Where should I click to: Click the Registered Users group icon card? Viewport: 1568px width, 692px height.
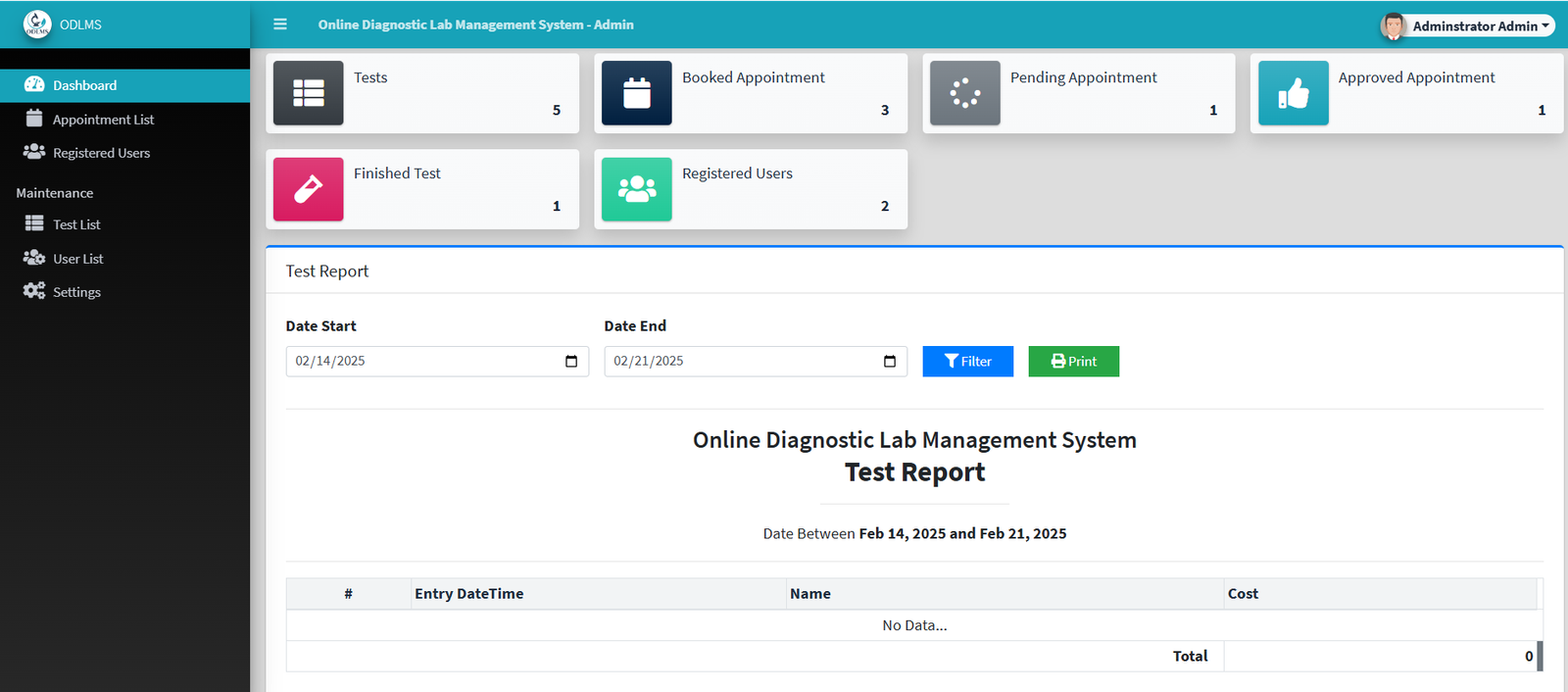(637, 189)
